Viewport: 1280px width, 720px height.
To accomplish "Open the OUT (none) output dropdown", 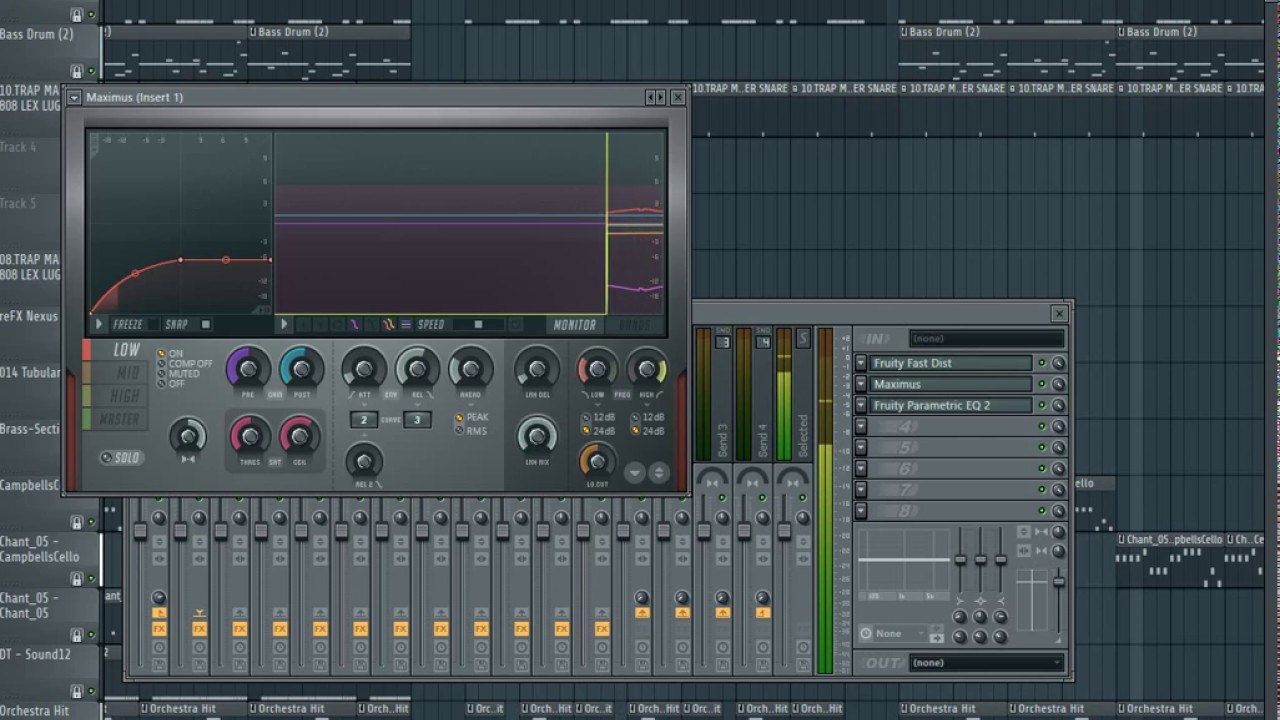I will [x=986, y=662].
